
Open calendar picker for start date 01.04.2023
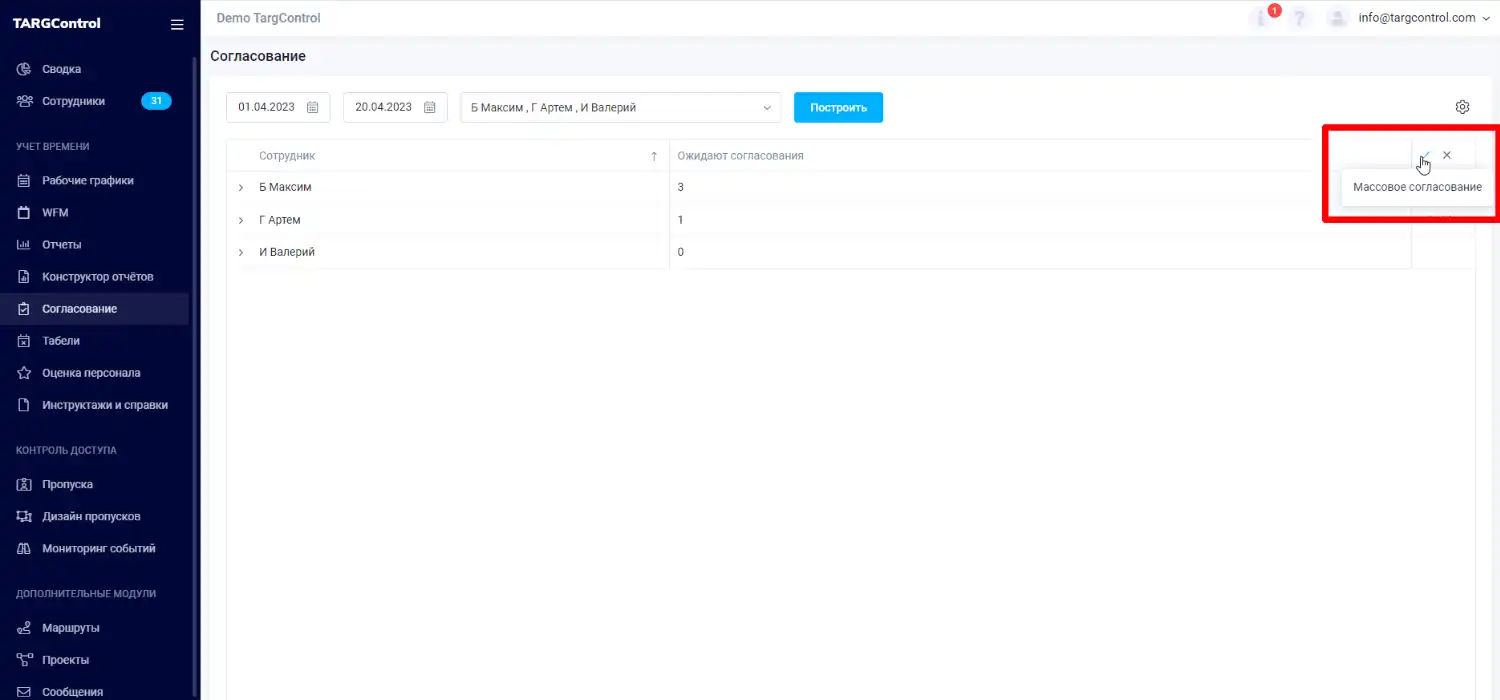(x=312, y=107)
